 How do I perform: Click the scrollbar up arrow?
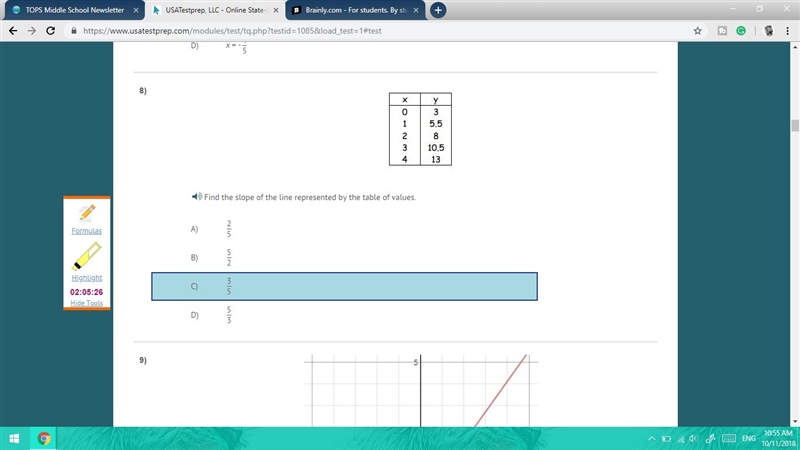pos(795,47)
